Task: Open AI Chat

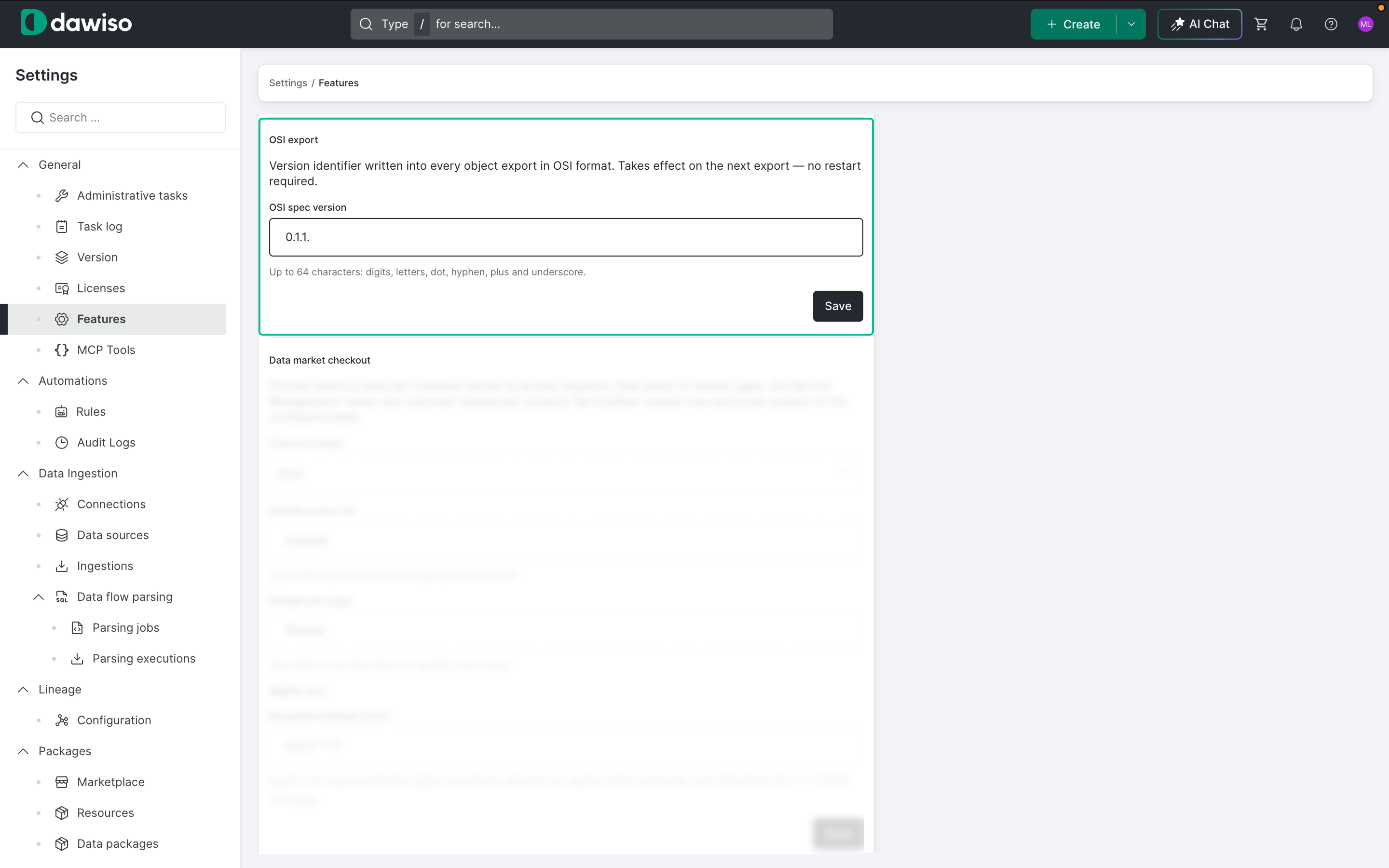Action: [1199, 24]
